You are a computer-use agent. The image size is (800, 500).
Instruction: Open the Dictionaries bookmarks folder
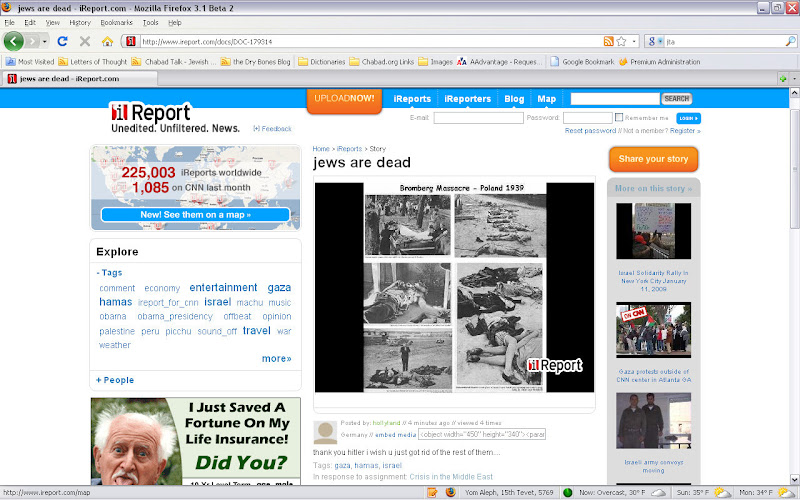pos(322,62)
